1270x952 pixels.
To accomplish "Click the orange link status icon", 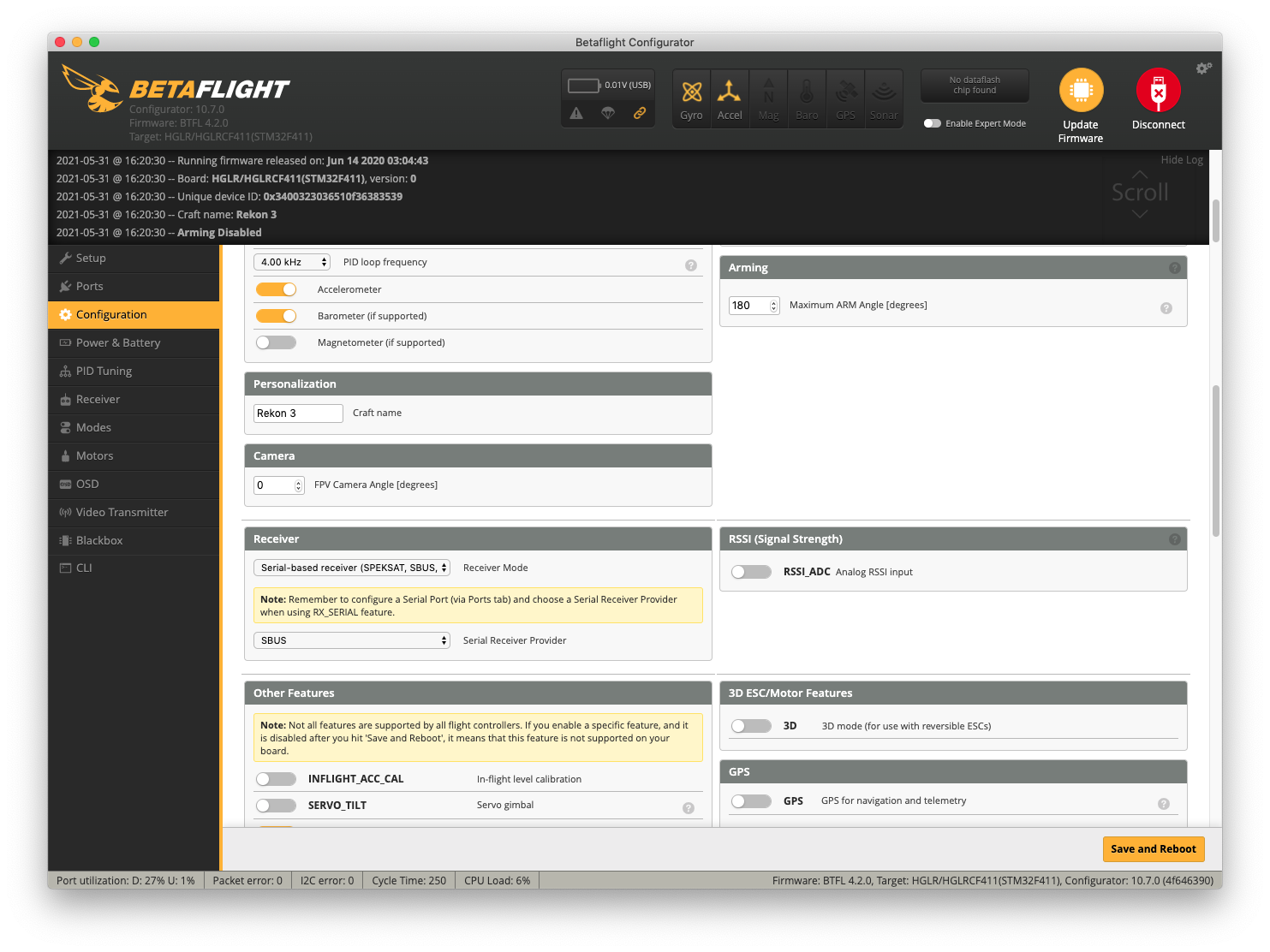I will pyautogui.click(x=640, y=113).
